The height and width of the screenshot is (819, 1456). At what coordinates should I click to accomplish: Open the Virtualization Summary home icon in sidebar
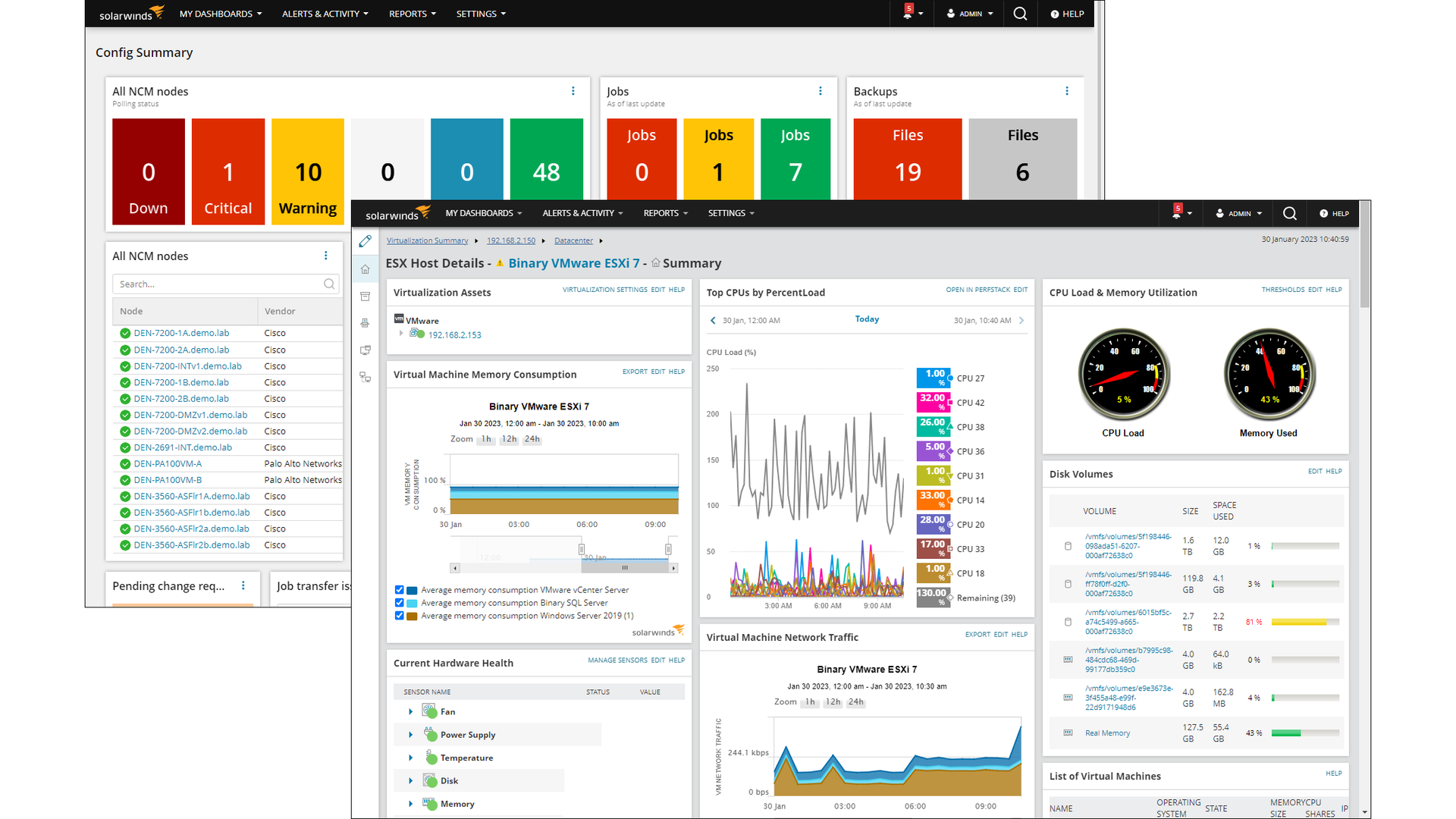point(365,268)
